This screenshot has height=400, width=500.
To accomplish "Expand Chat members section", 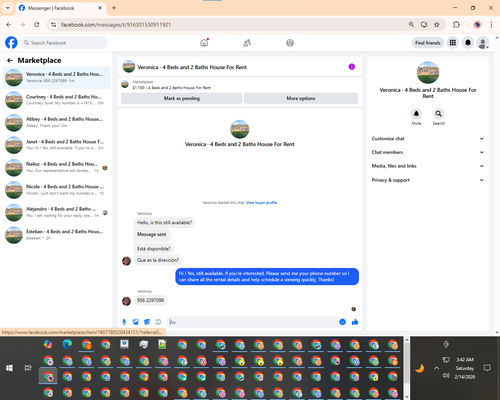I will tap(428, 152).
